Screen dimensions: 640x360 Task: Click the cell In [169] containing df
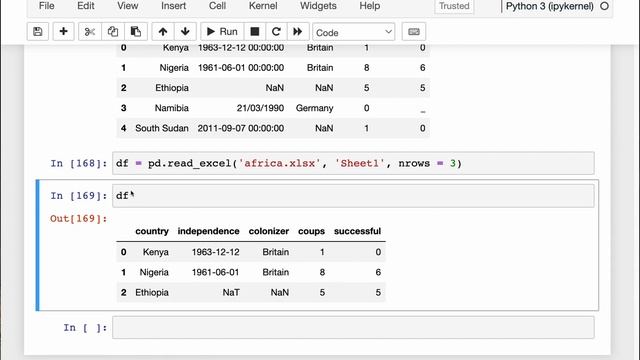click(x=353, y=196)
